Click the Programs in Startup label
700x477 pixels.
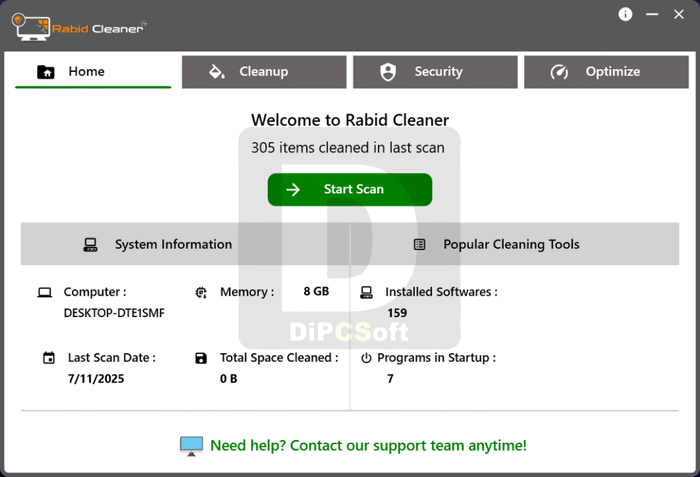coord(437,358)
